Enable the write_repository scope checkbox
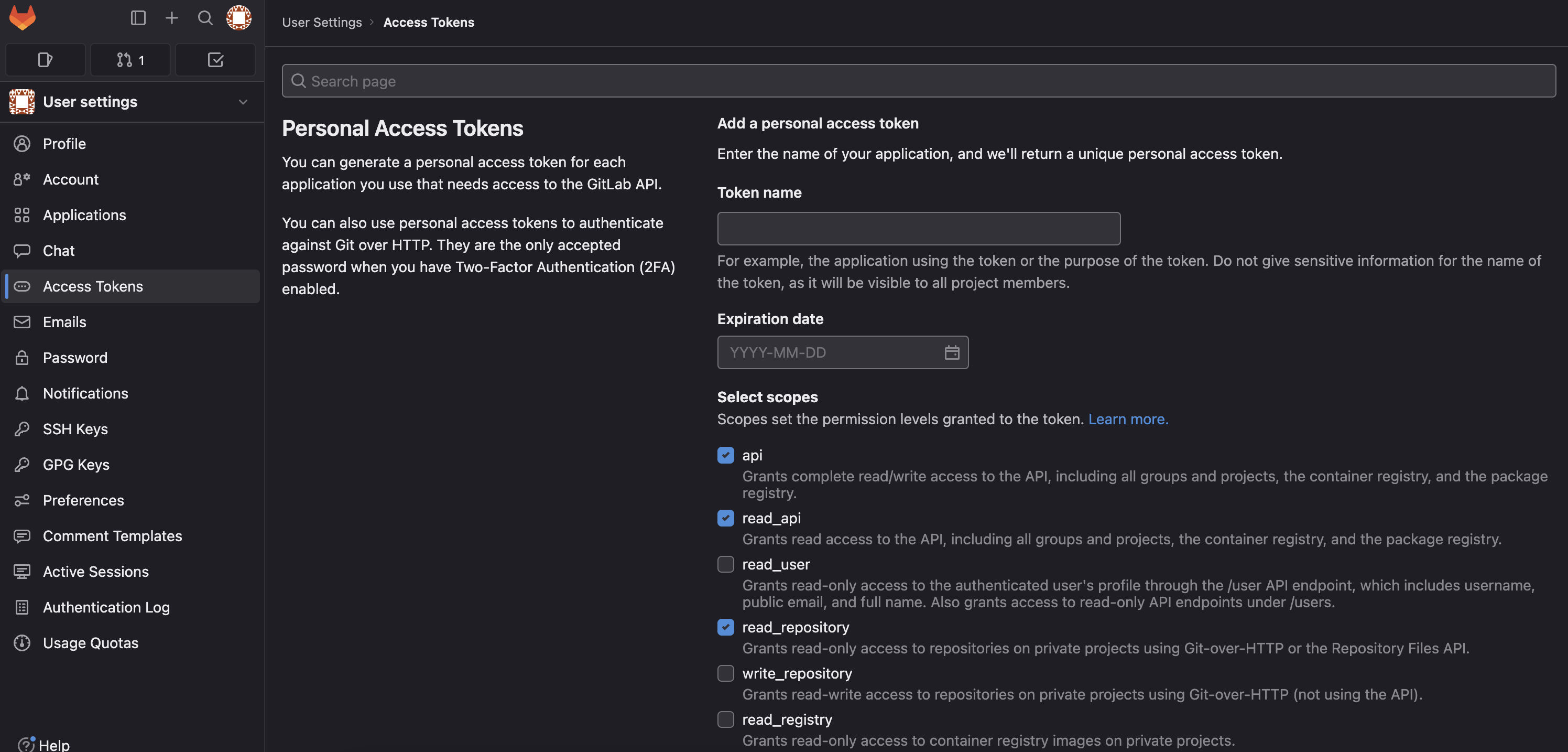Image resolution: width=1568 pixels, height=752 pixels. [725, 673]
